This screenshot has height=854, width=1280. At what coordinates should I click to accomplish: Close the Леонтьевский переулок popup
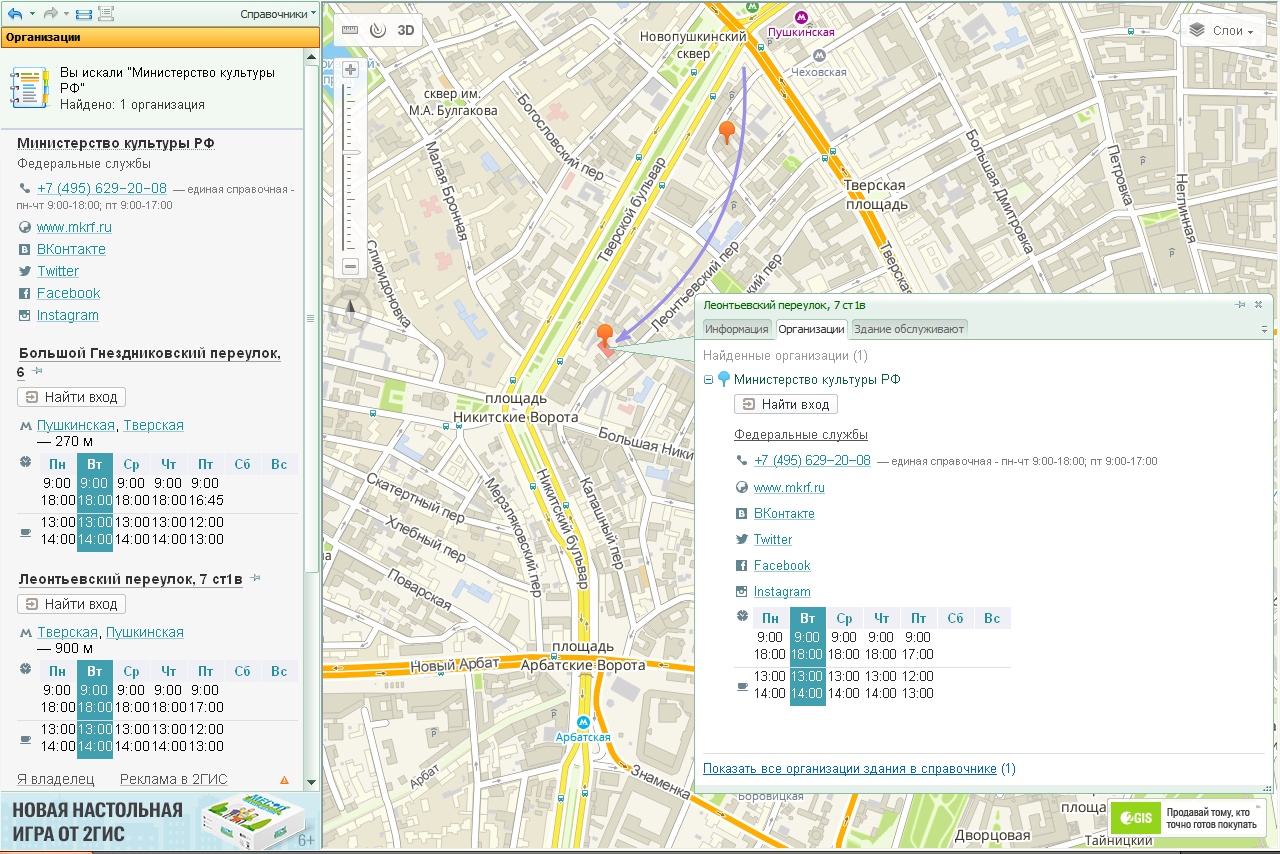[x=1258, y=304]
